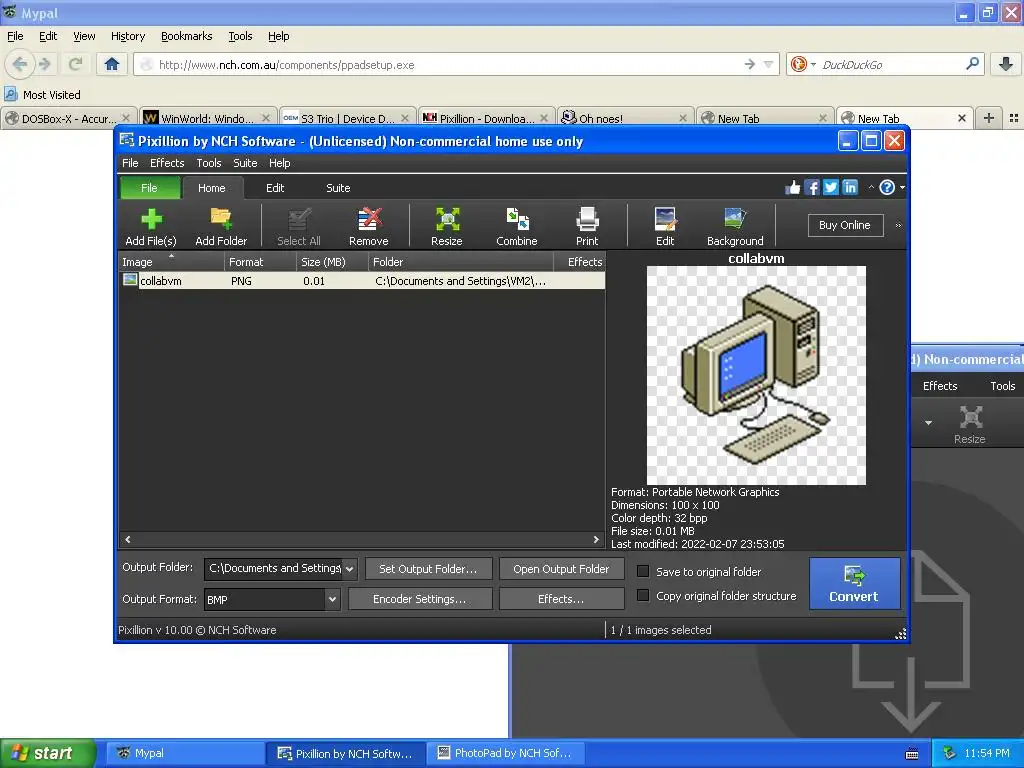Click the Combine images icon
This screenshot has height=768, width=1024.
(x=517, y=226)
